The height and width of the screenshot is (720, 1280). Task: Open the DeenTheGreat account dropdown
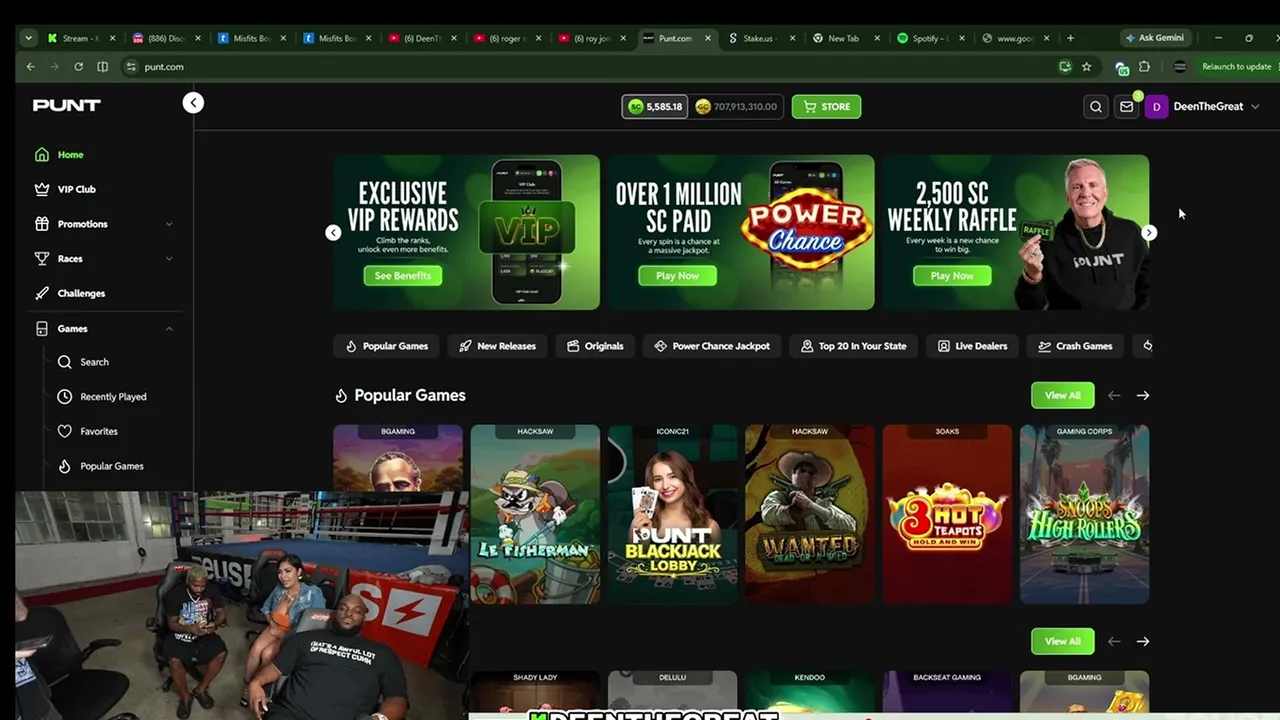[x=1255, y=107]
